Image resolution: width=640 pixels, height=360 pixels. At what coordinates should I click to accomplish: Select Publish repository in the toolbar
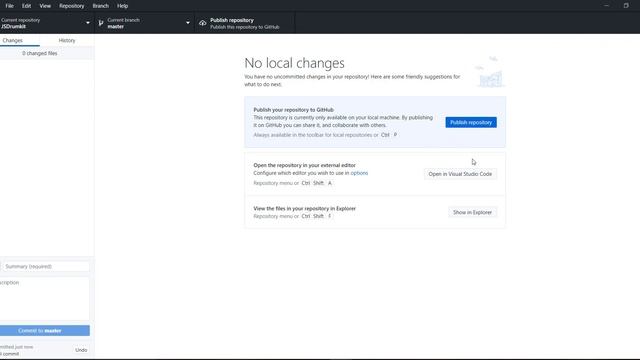click(x=244, y=23)
